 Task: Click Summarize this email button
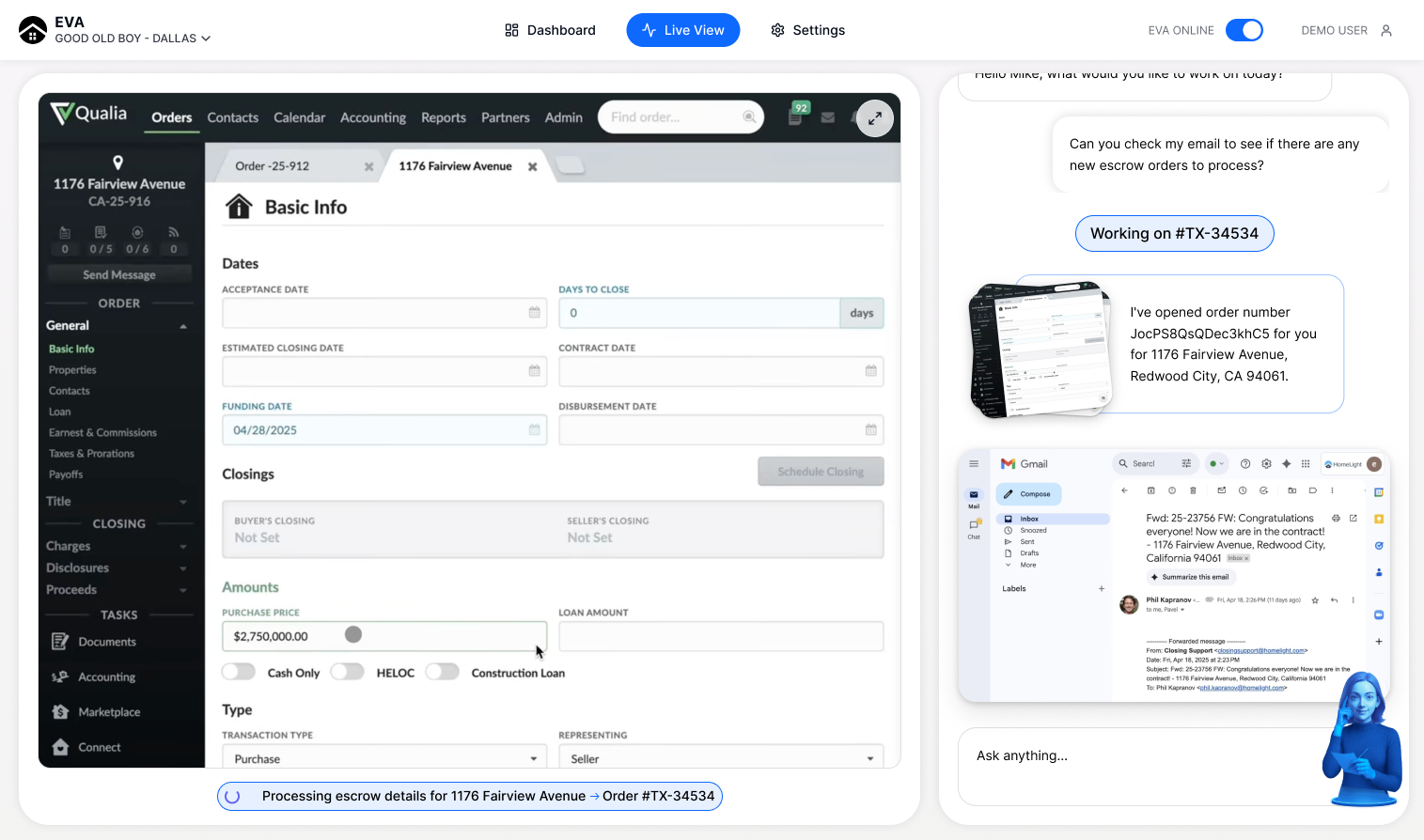pos(1190,577)
